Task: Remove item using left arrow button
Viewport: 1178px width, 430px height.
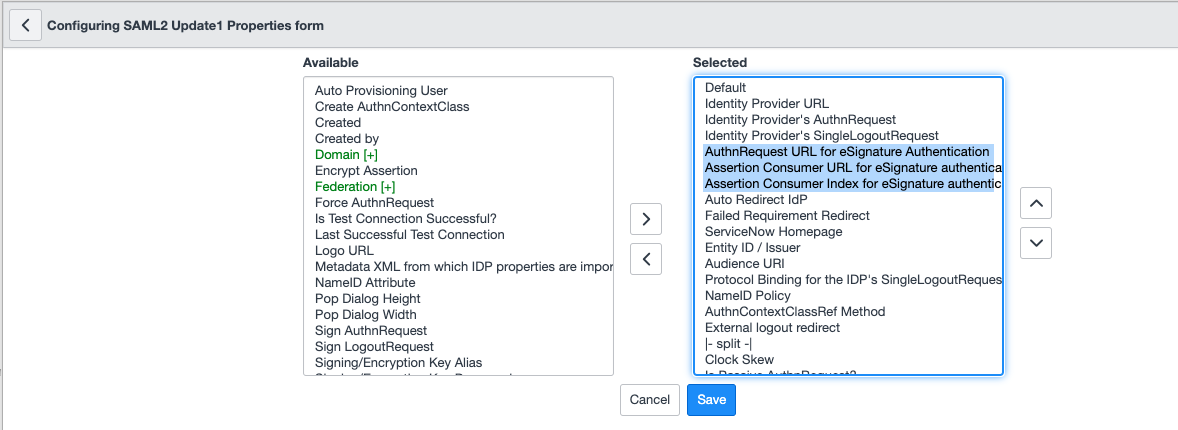Action: pos(646,259)
